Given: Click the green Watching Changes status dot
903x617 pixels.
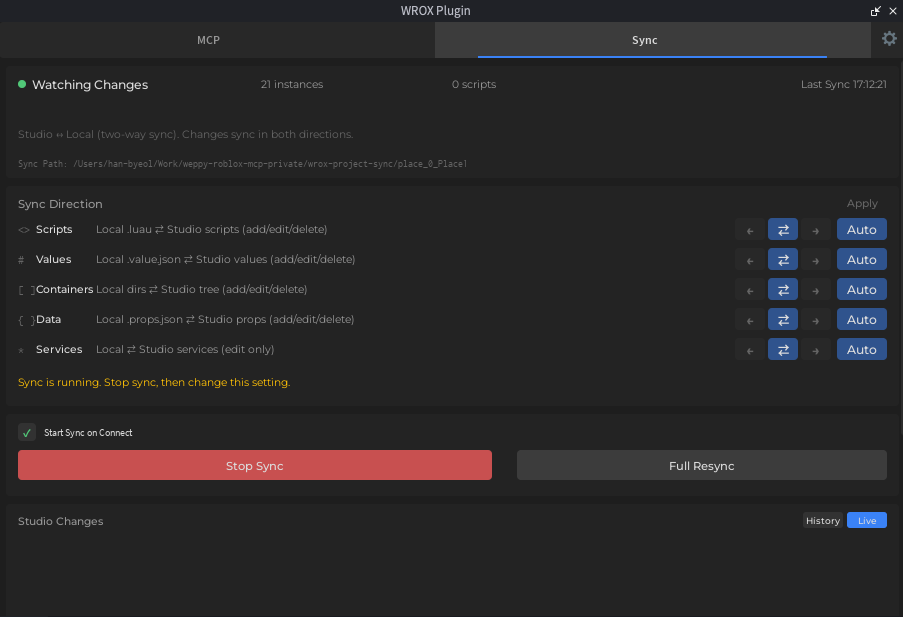Looking at the screenshot, I should (21, 84).
